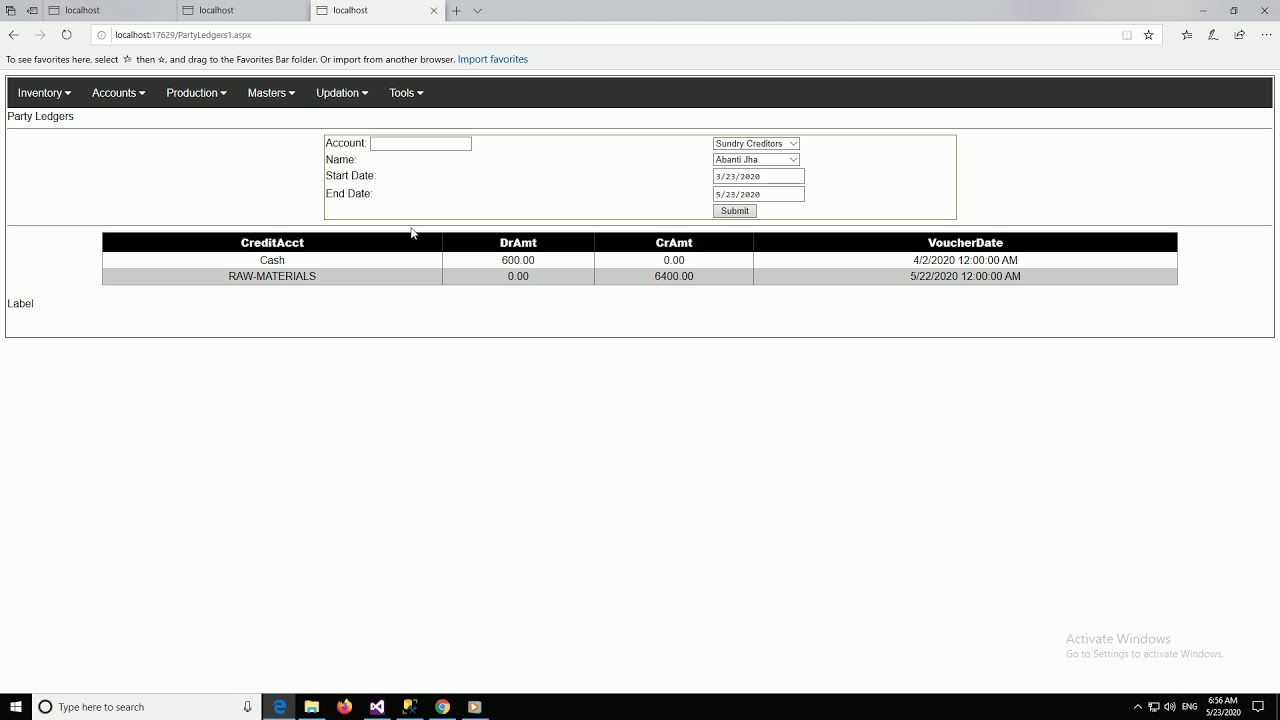The width and height of the screenshot is (1280, 720).
Task: Open the Add notes pen icon
Action: 1213,35
